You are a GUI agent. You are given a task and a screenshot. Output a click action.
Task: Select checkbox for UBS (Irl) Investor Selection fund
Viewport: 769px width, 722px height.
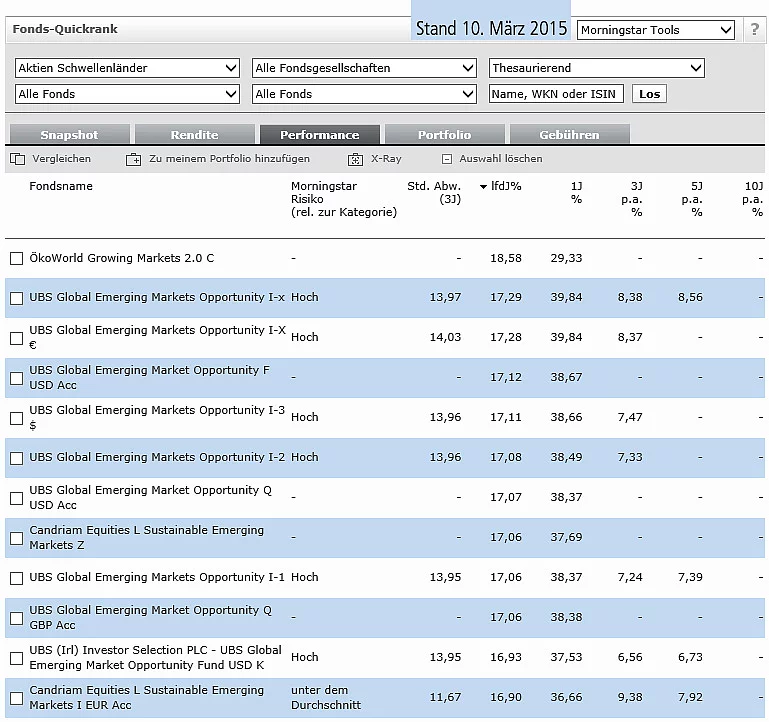coord(16,658)
